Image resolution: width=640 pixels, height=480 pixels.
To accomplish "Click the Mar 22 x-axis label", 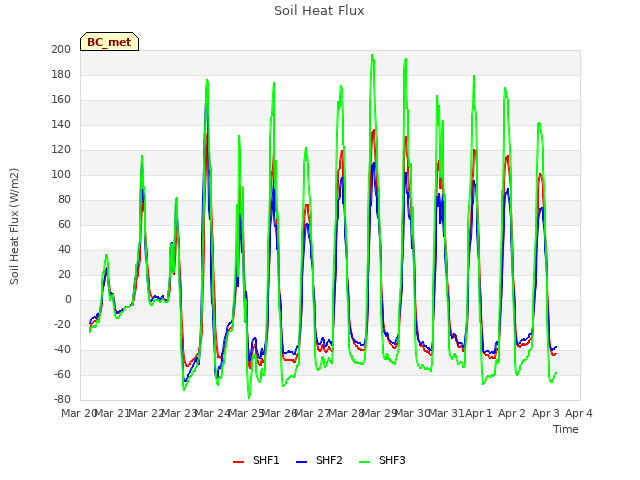I will click(x=146, y=413).
